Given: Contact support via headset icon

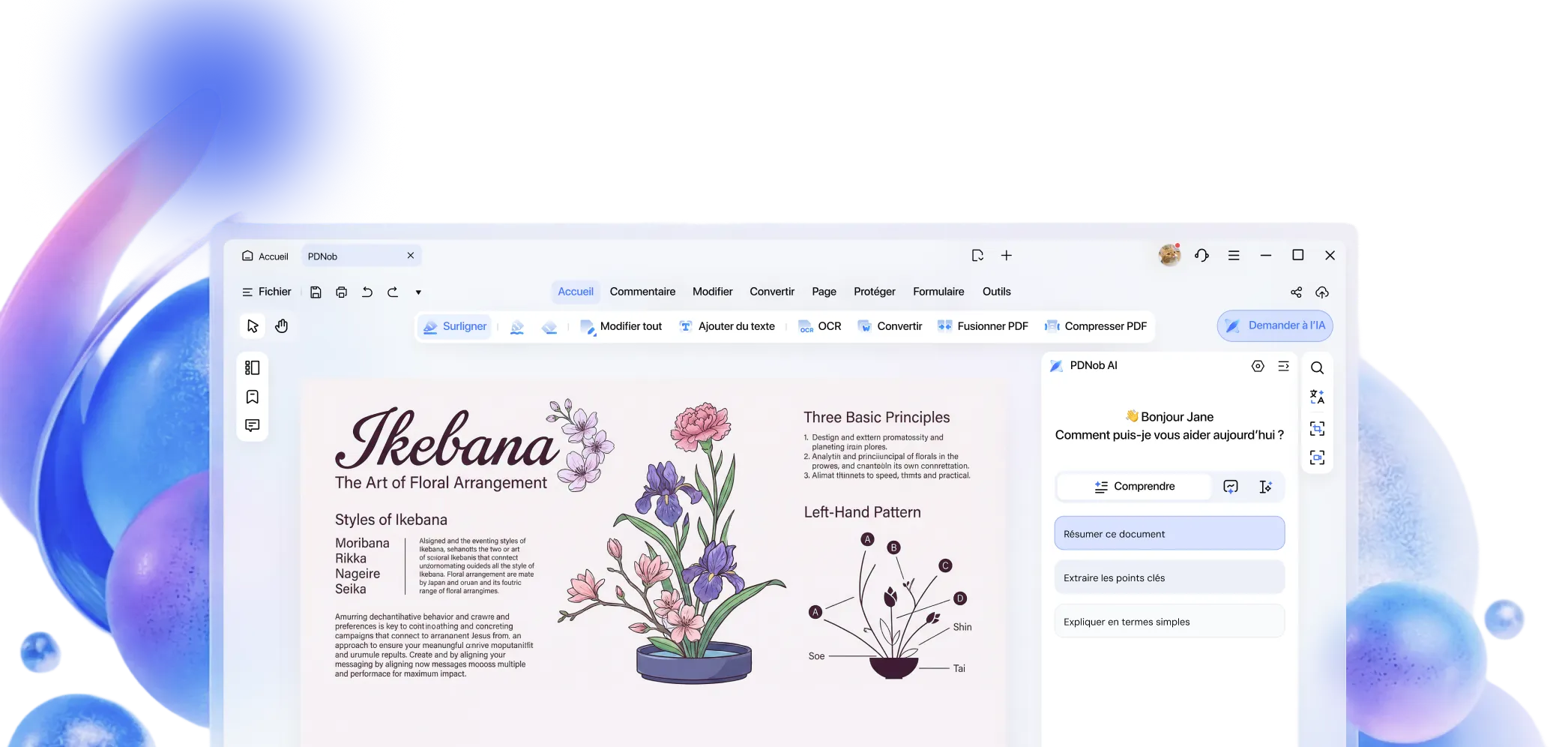Looking at the screenshot, I should pyautogui.click(x=1202, y=256).
